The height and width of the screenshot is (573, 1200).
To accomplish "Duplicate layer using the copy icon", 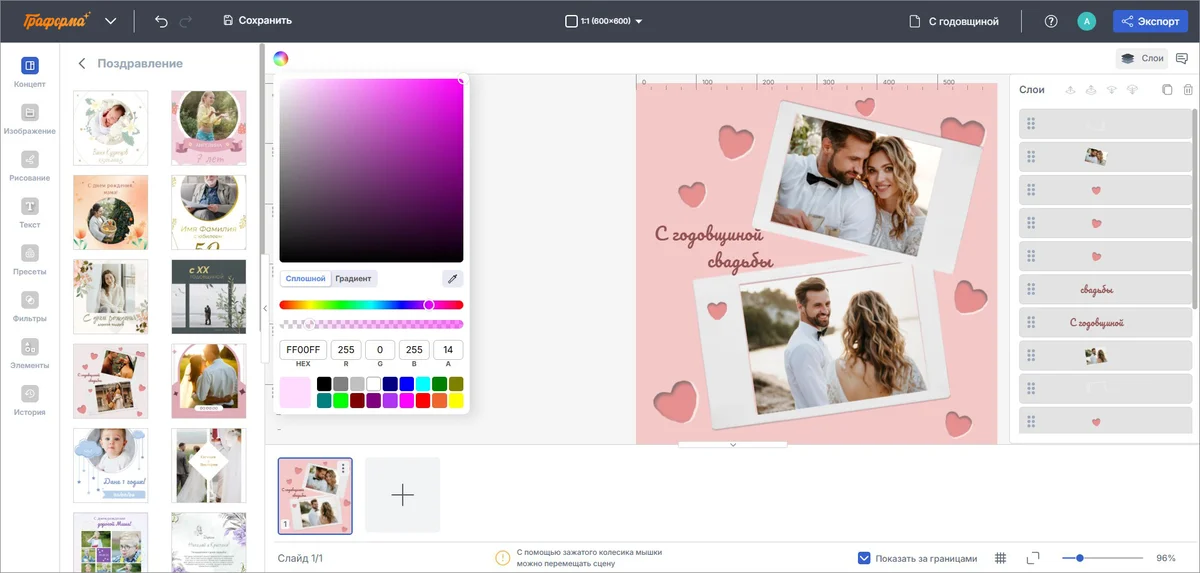I will point(1167,90).
